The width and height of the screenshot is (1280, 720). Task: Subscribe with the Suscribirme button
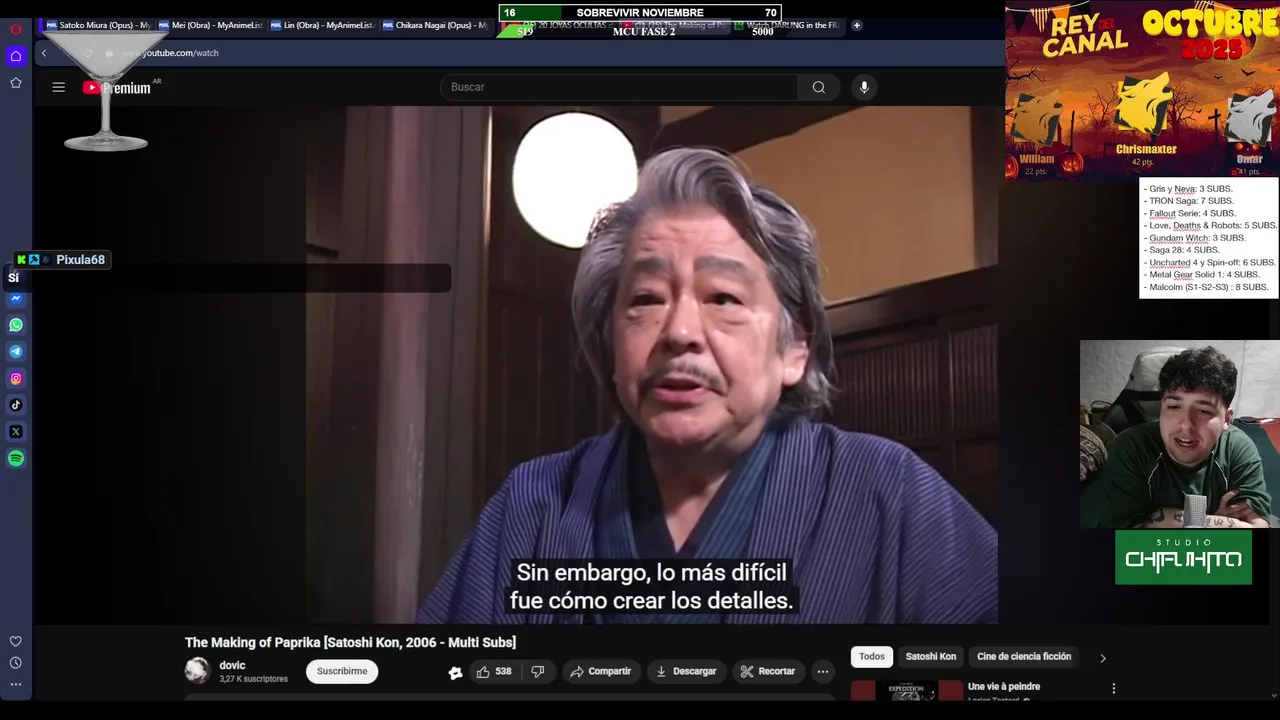pyautogui.click(x=342, y=671)
